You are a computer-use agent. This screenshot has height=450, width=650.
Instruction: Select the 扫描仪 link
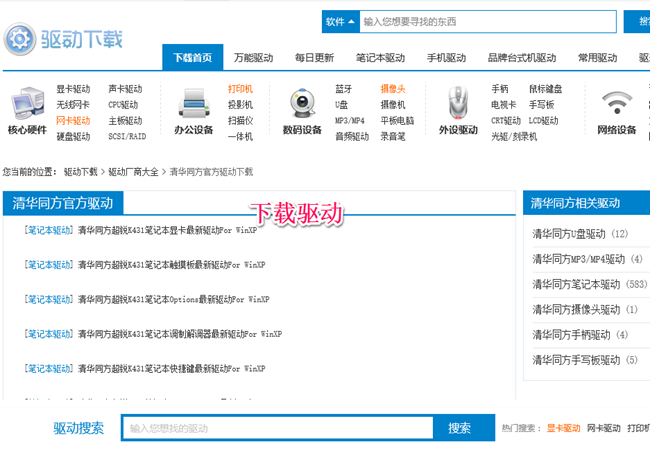tap(240, 121)
